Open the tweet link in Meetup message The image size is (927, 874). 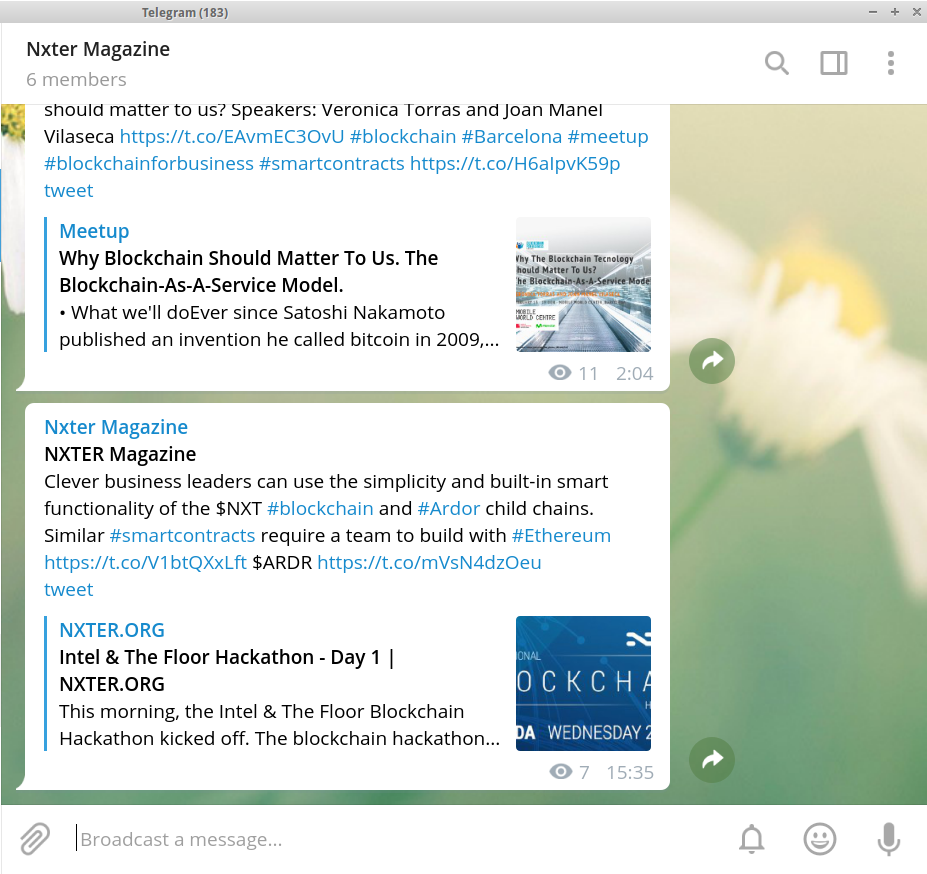tap(69, 191)
